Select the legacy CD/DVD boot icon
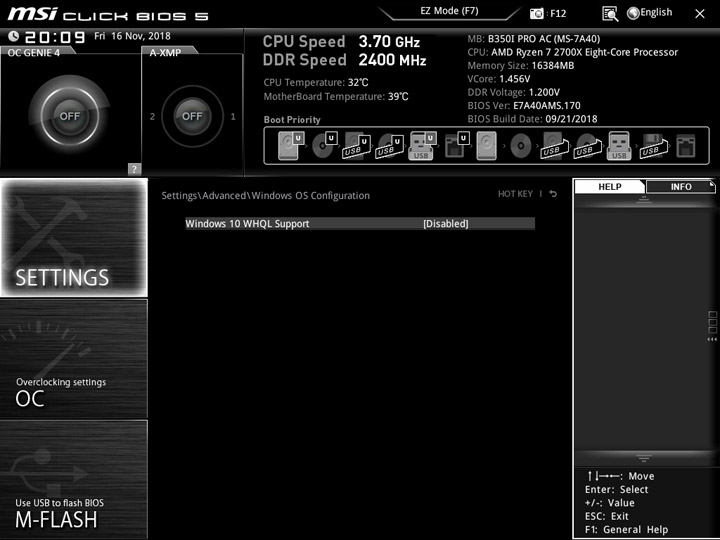This screenshot has height=540, width=720. [520, 146]
